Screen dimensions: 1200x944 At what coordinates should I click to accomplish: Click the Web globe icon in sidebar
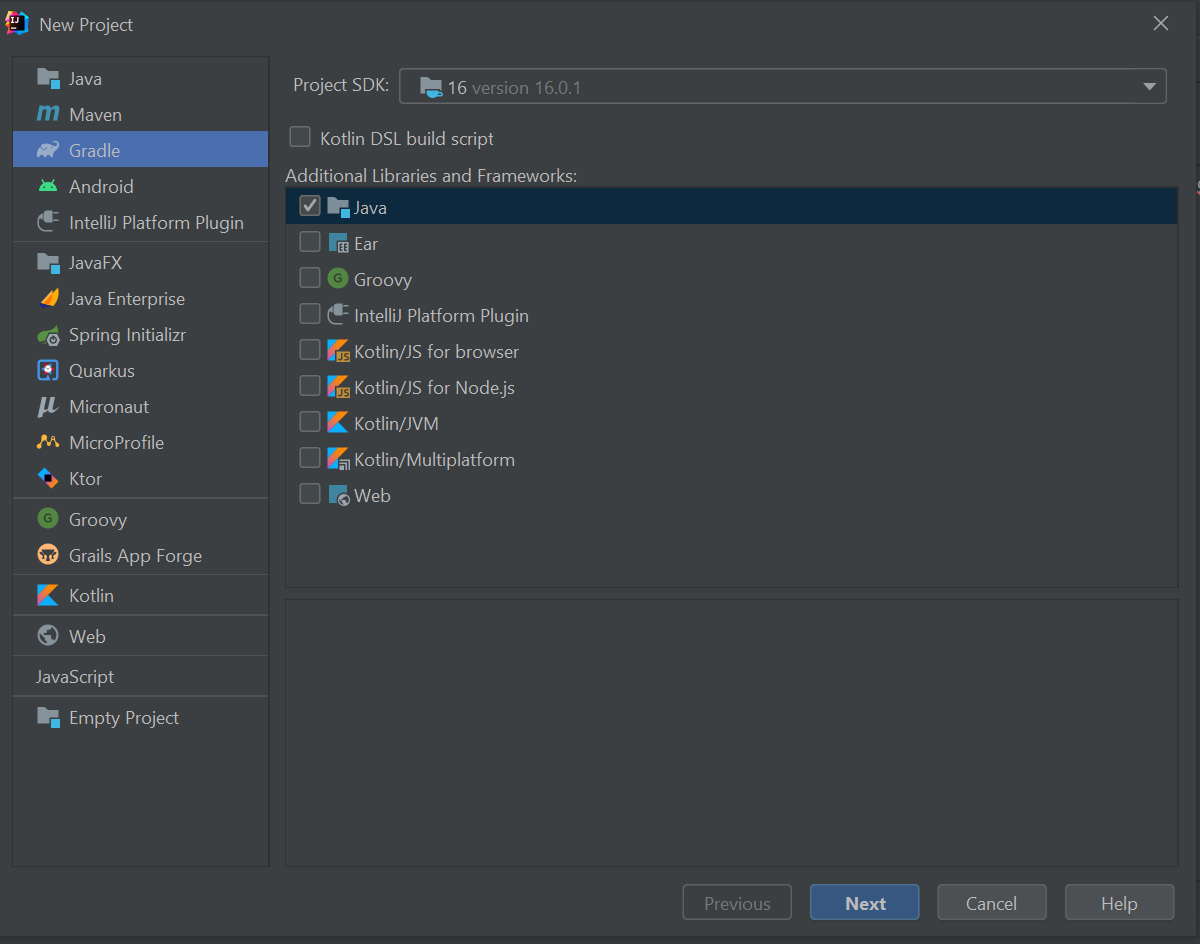[48, 636]
